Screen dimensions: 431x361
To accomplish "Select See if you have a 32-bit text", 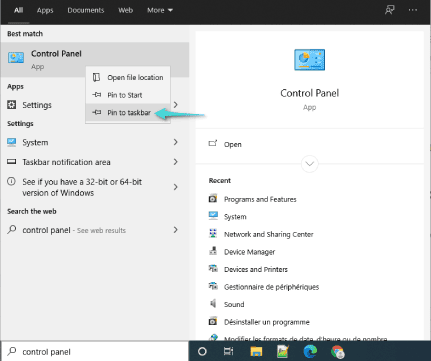I will (x=82, y=187).
